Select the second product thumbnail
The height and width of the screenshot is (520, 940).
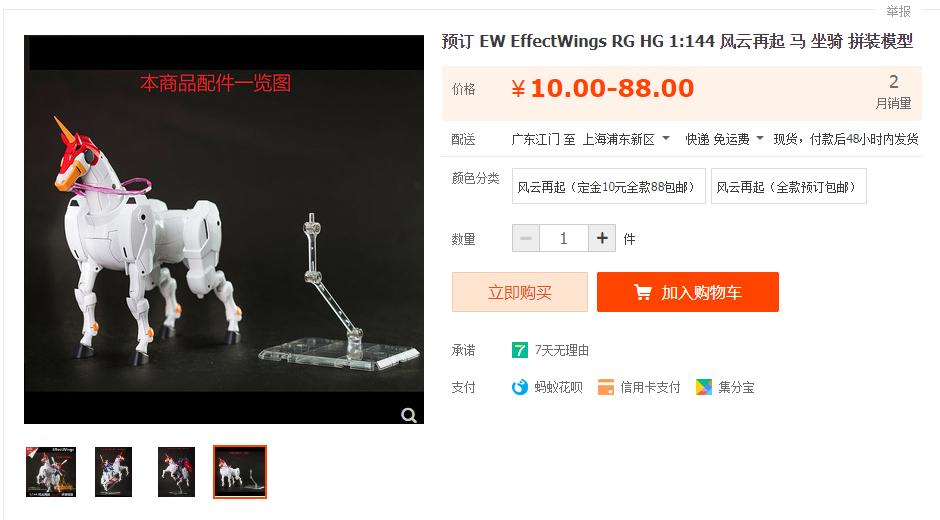(x=113, y=472)
